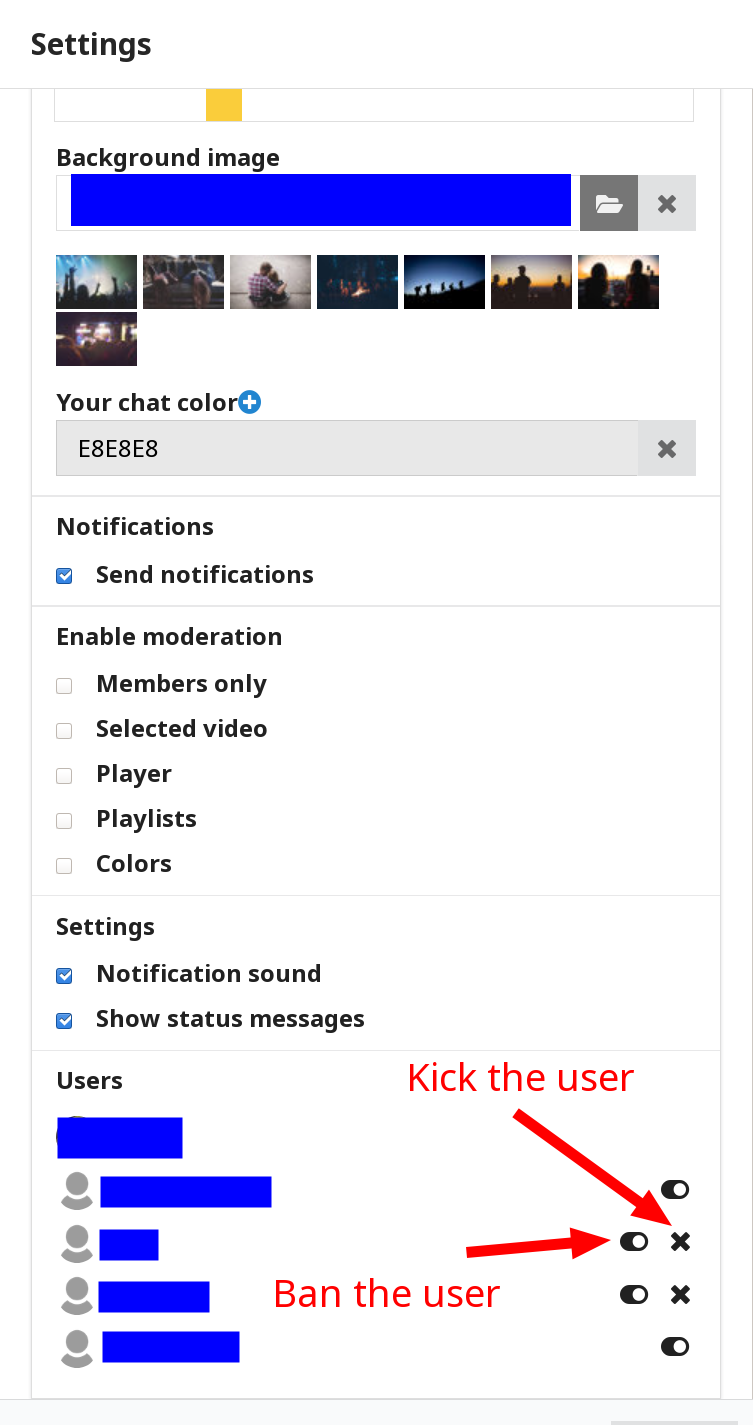Viewport: 753px width, 1425px height.
Task: Open background image folder browser
Action: [x=608, y=204]
